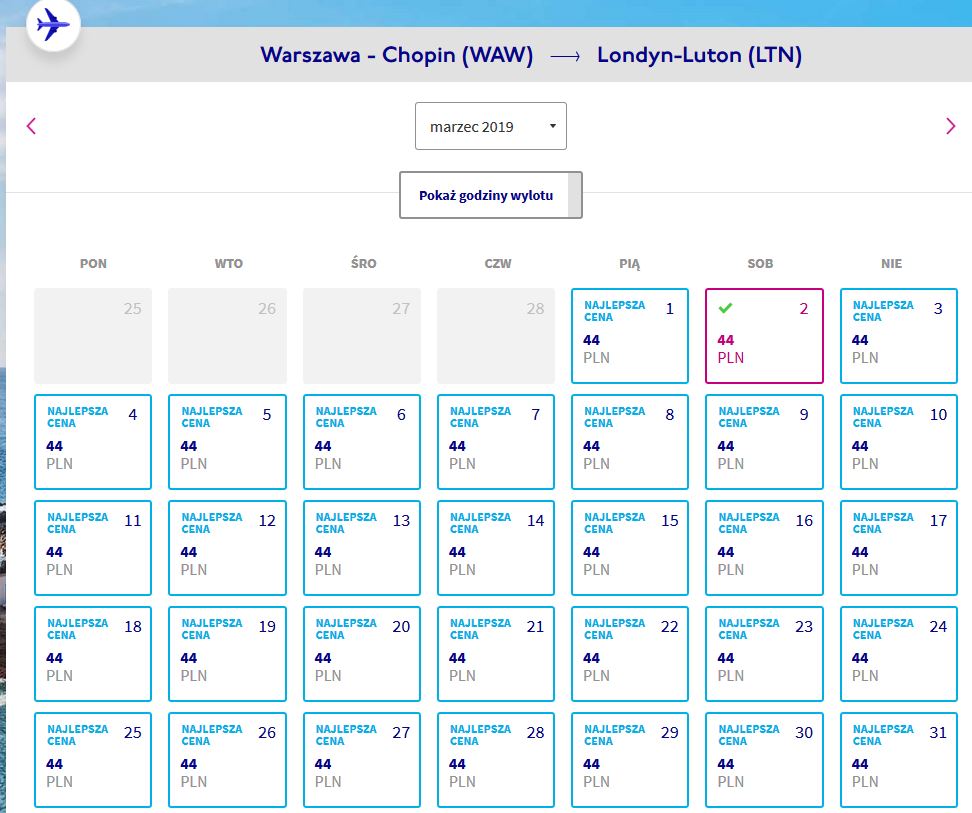This screenshot has height=813, width=972.
Task: Choose Wednesday March 13 tile
Action: pyautogui.click(x=362, y=548)
